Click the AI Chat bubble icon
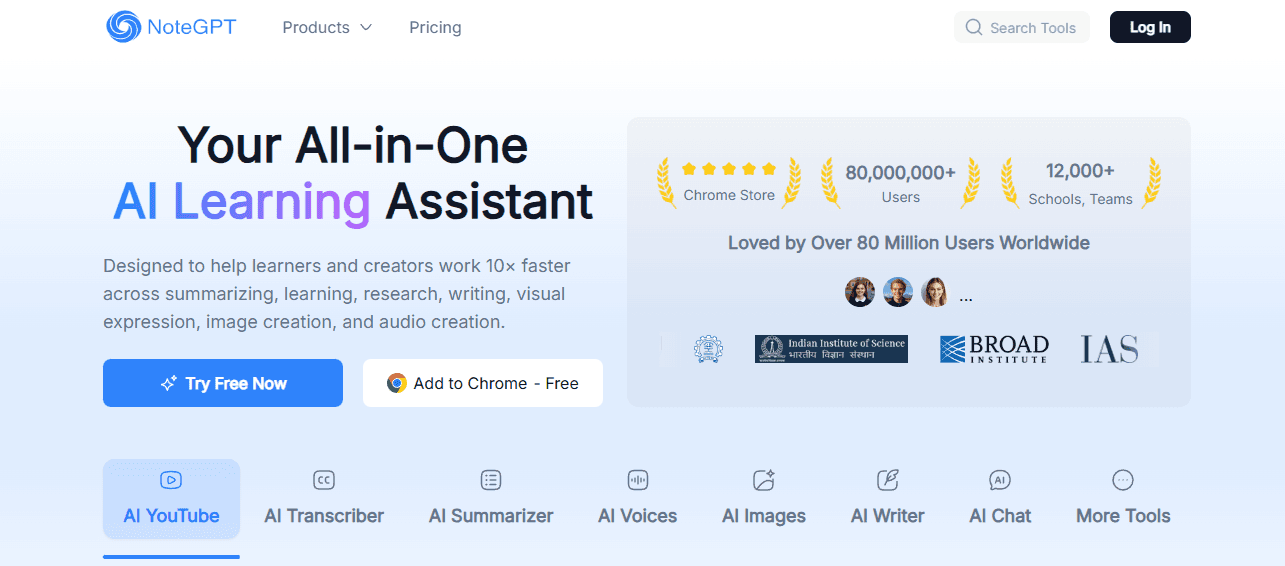This screenshot has height=566, width=1285. [1000, 481]
